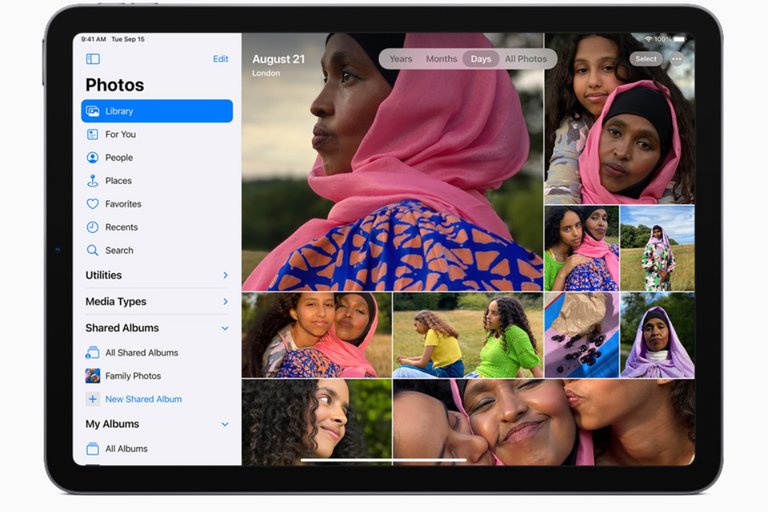768x512 pixels.
Task: Open the more options ellipsis button
Action: (x=677, y=59)
